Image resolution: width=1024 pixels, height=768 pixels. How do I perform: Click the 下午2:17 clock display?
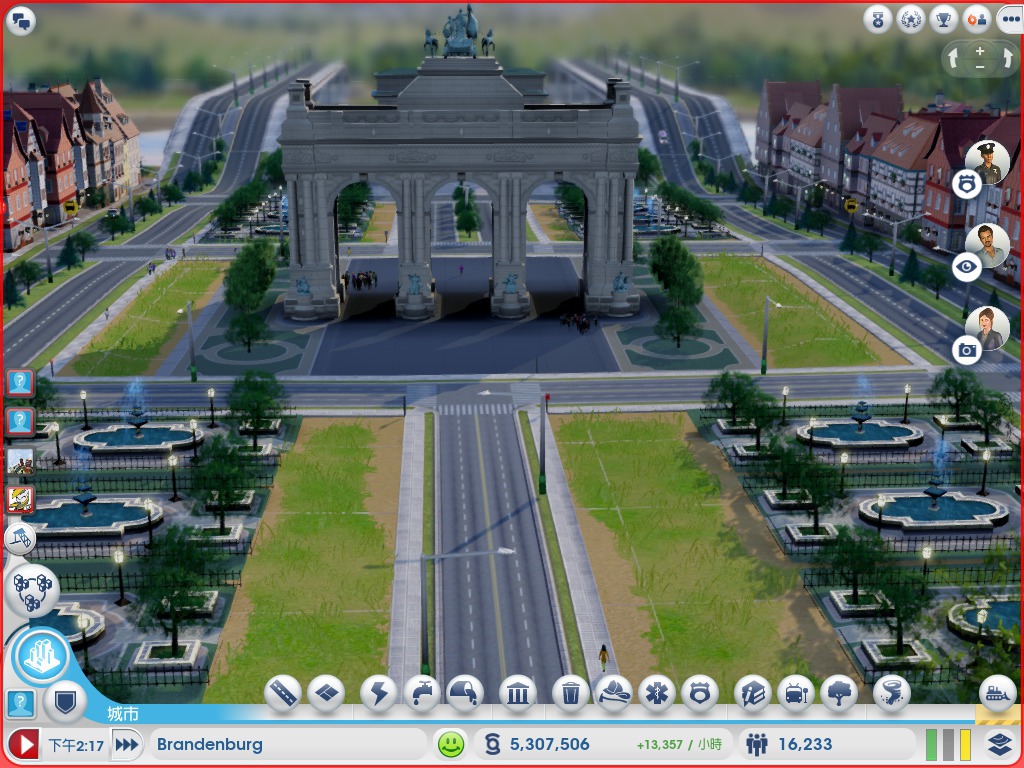(x=76, y=745)
